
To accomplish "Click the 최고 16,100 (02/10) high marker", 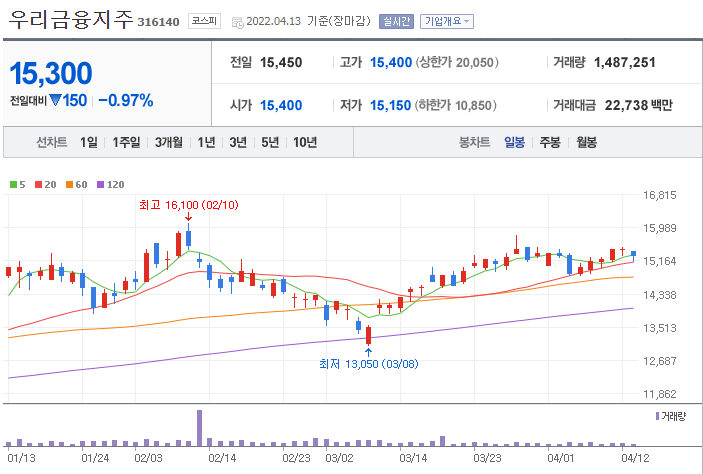I will 189,205.
